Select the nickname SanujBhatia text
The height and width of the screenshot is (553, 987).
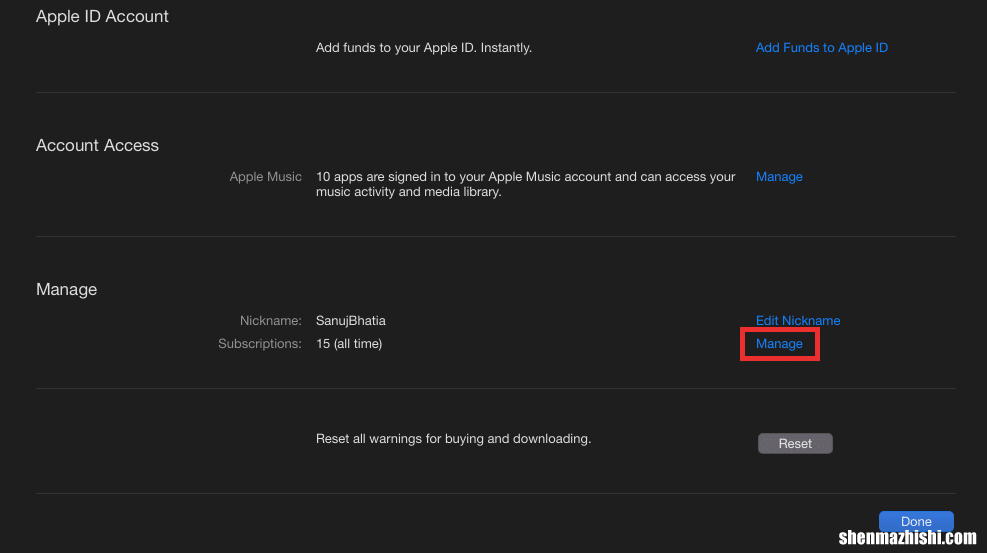351,321
